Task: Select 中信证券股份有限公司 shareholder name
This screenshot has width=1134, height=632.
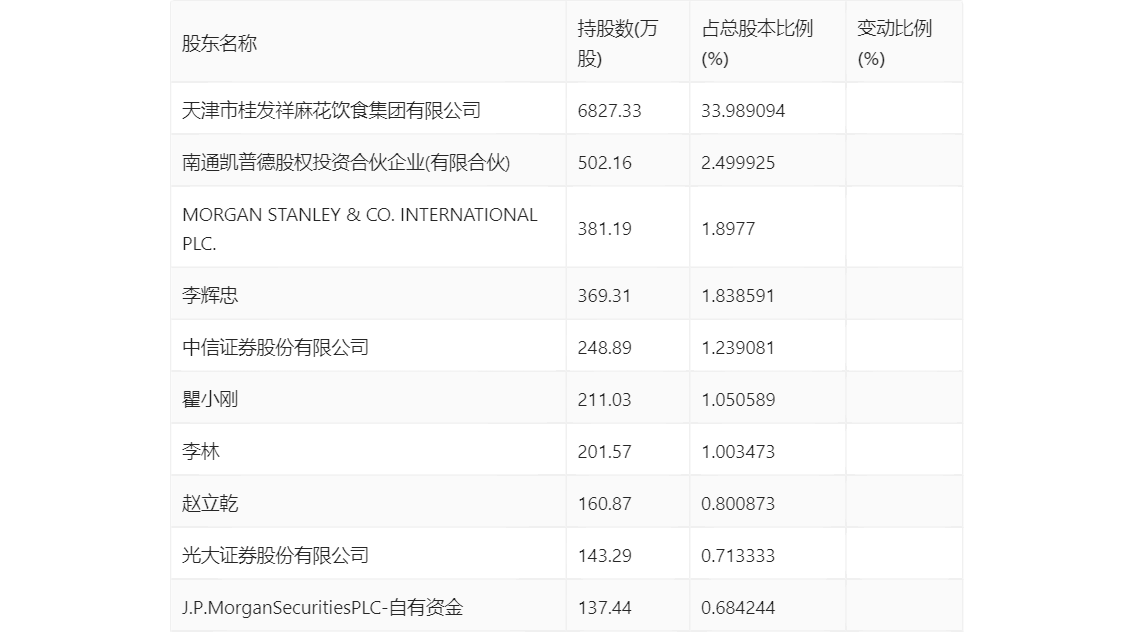Action: [x=276, y=348]
